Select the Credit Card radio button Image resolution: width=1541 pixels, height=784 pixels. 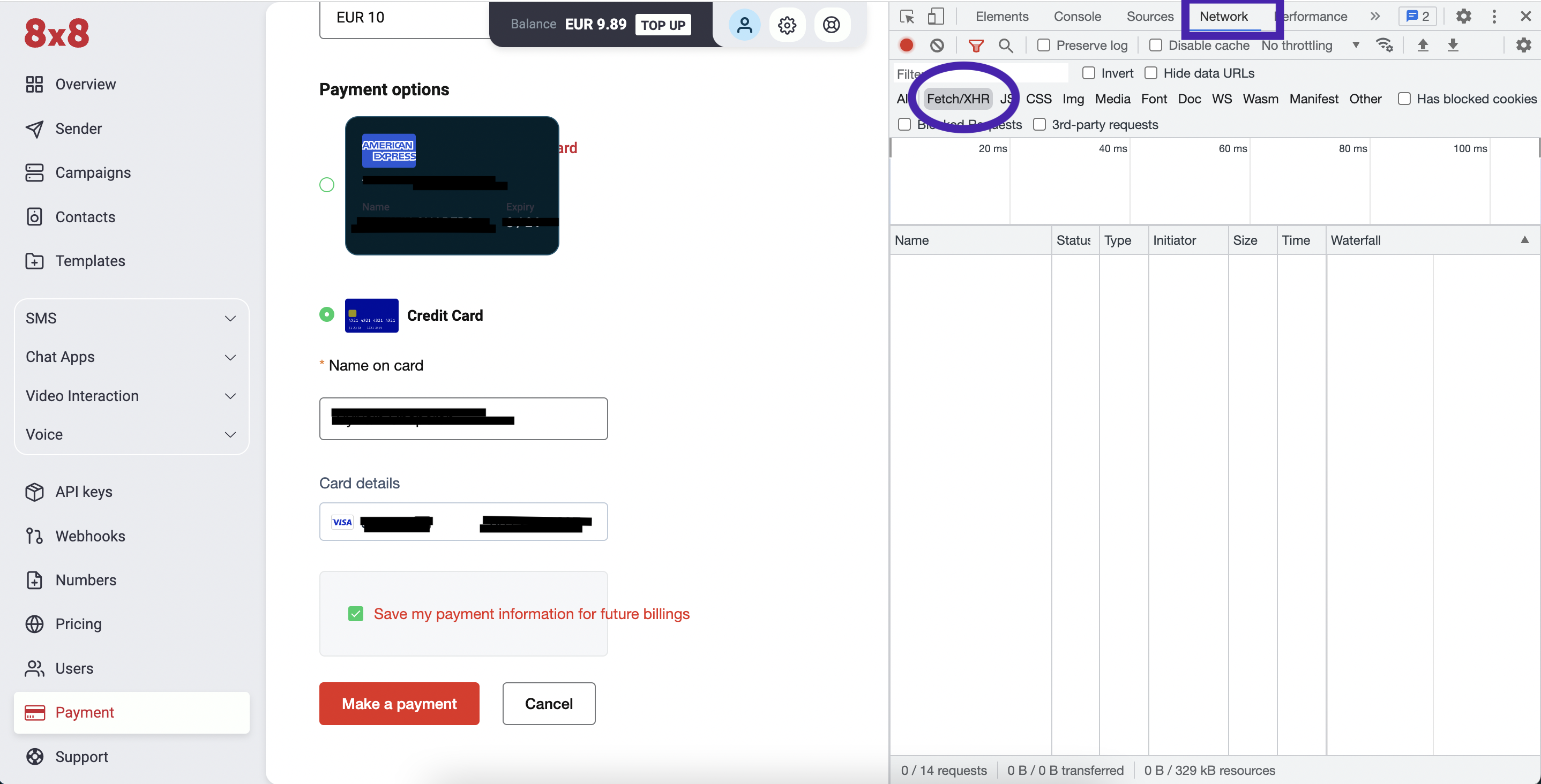[327, 314]
